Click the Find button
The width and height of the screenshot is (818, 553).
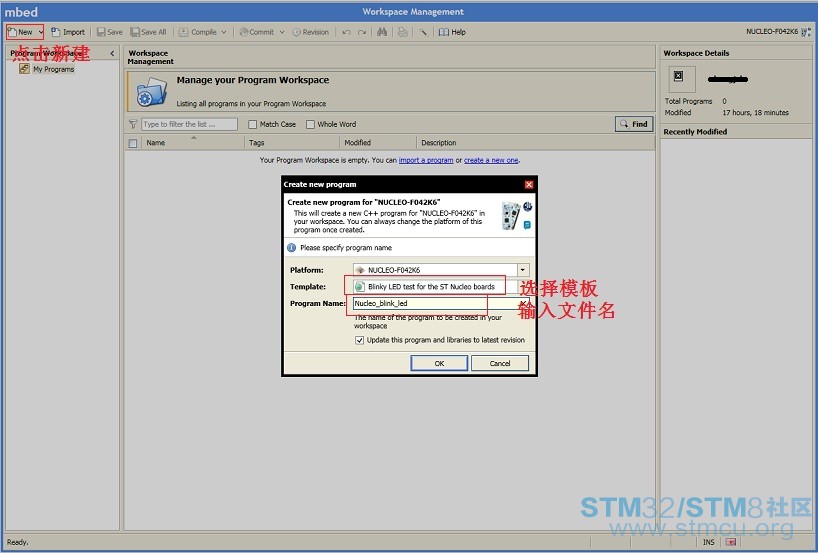tap(634, 124)
